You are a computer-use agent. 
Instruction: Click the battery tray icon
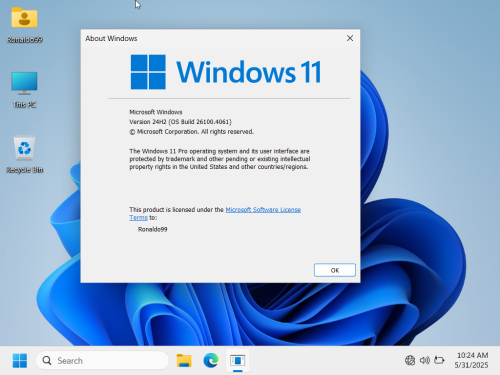pos(439,360)
